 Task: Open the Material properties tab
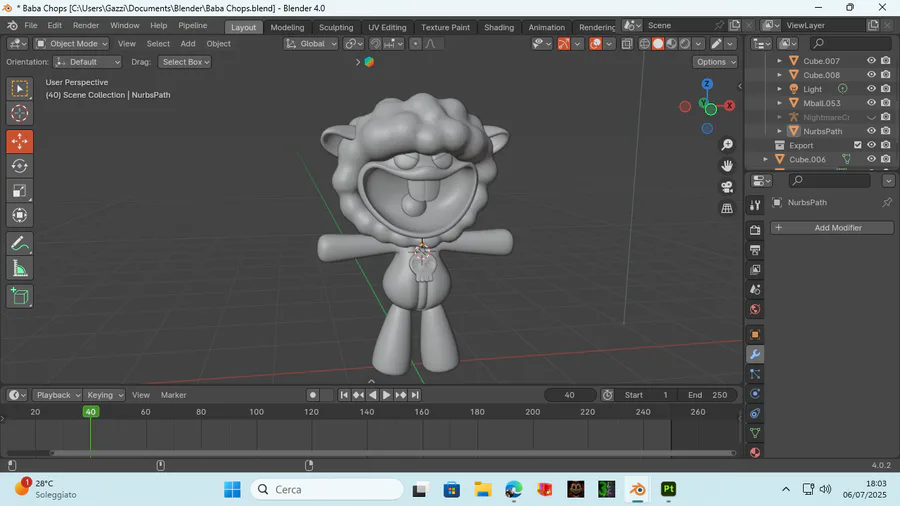[x=755, y=452]
